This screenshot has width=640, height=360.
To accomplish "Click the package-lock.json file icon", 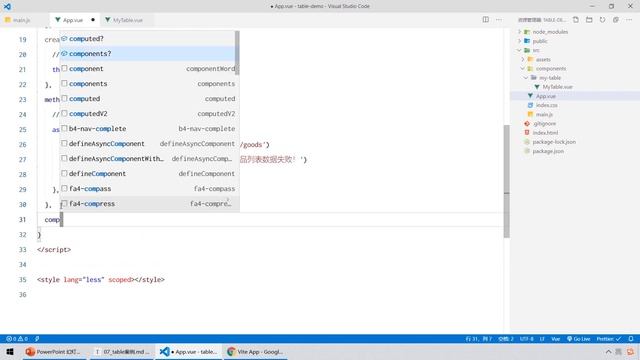I will [527, 142].
